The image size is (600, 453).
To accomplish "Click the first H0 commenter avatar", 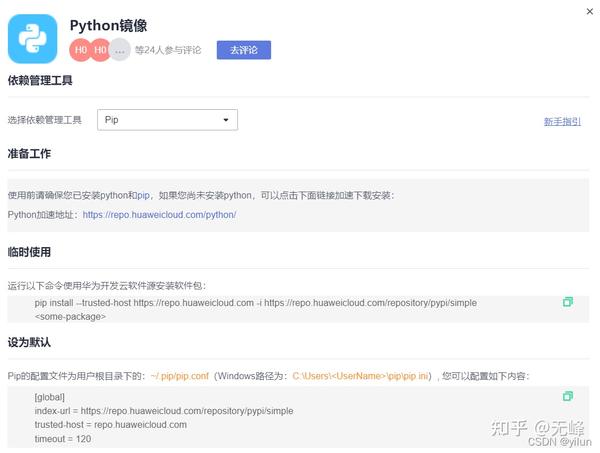I will pos(80,50).
